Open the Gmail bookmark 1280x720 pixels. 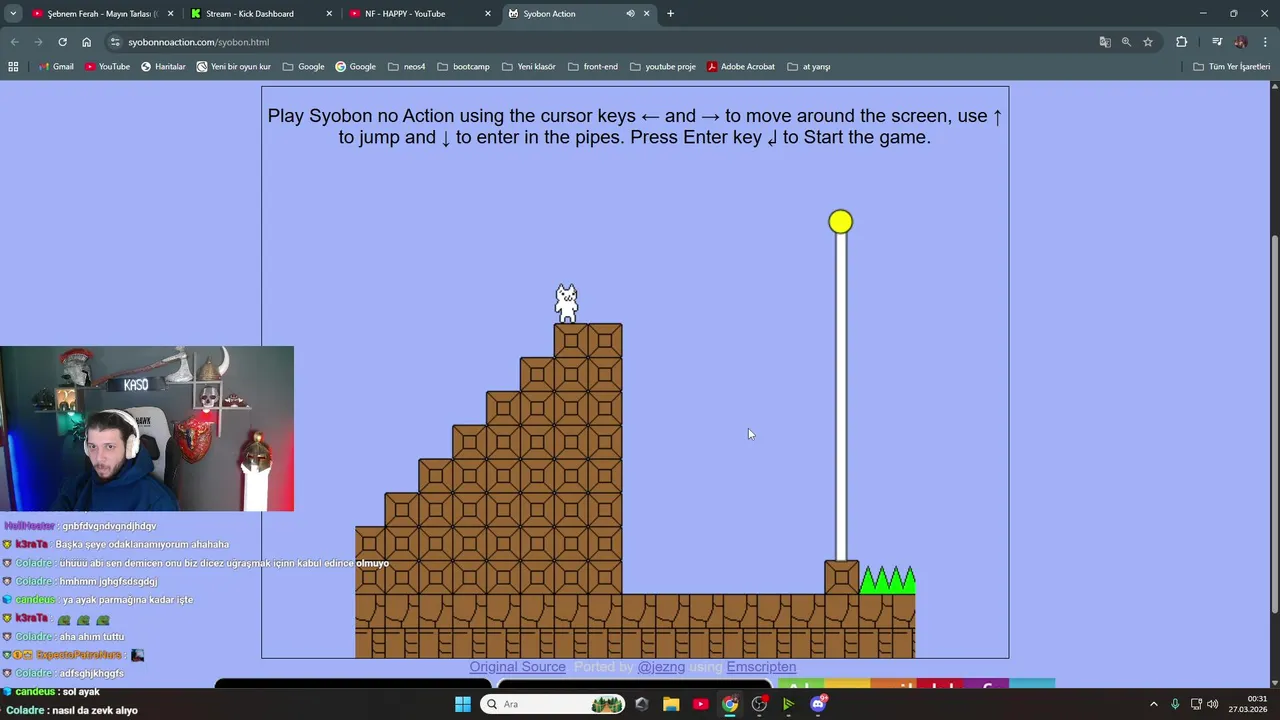(56, 67)
